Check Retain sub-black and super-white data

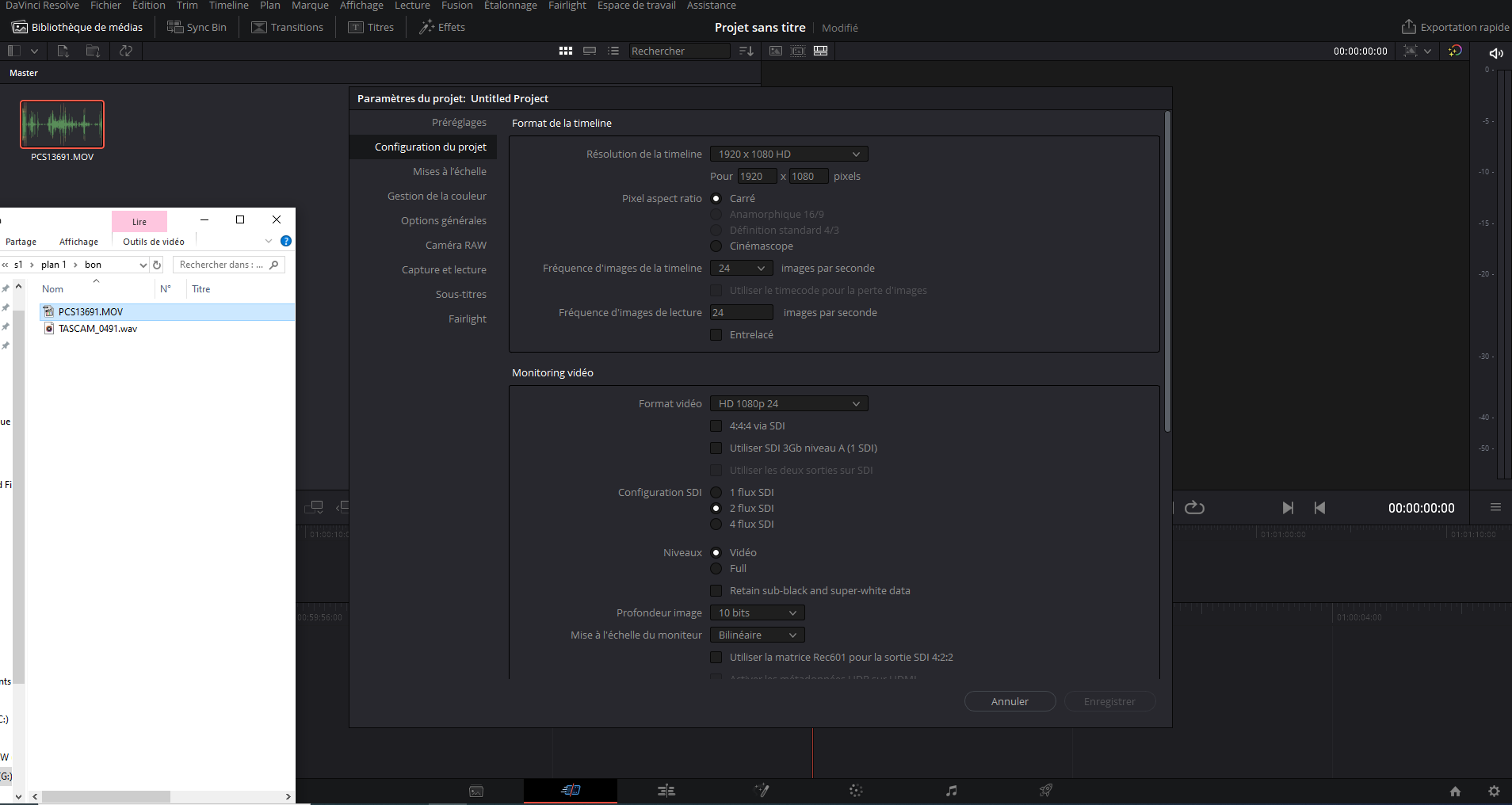[716, 591]
